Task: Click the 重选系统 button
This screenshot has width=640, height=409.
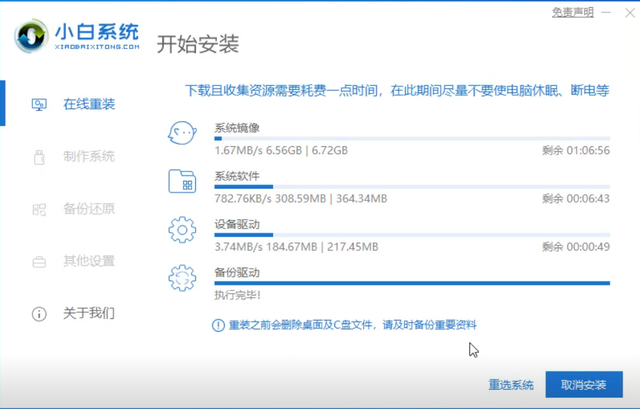Action: [511, 385]
